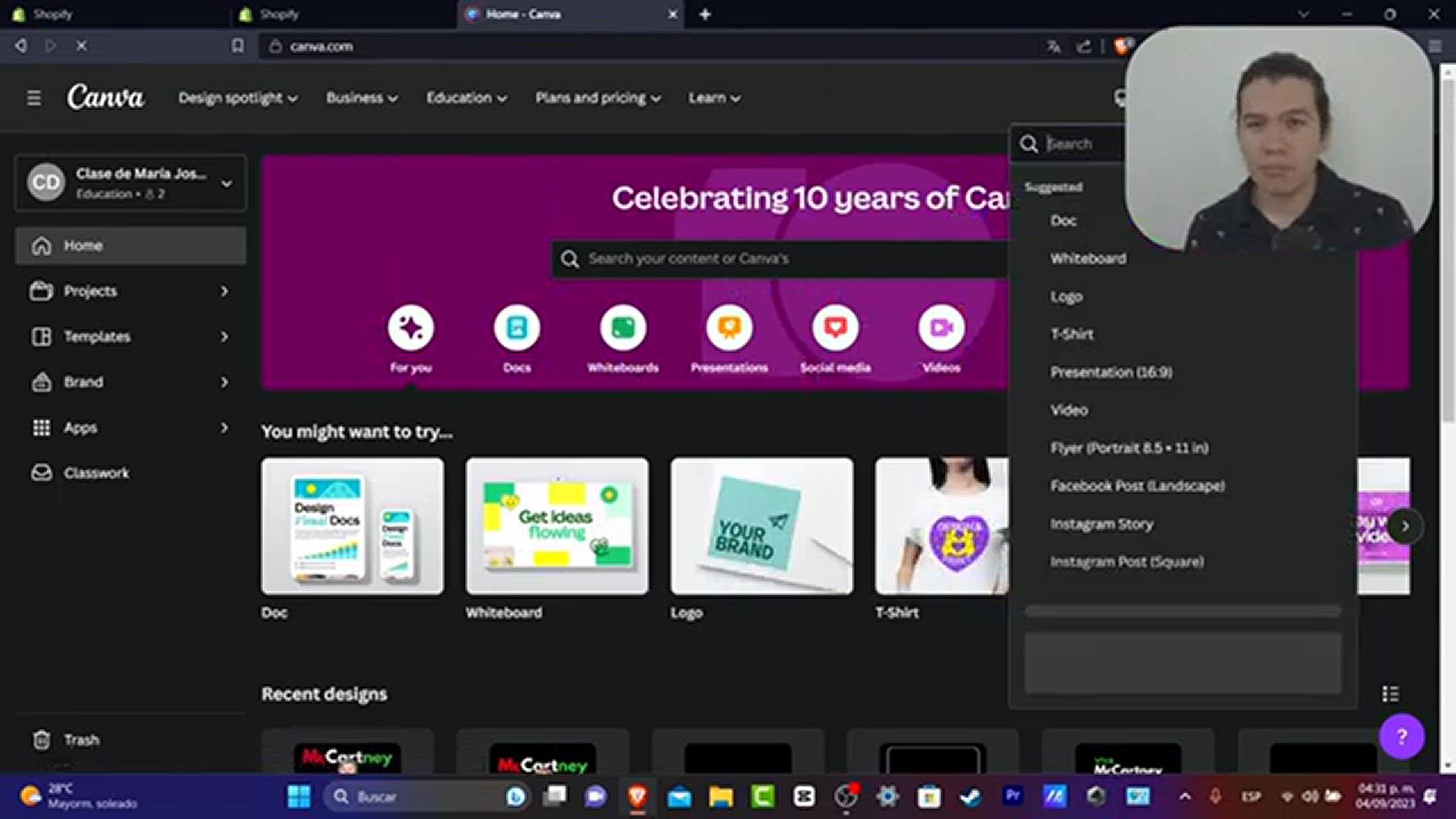Expand the Templates sidebar chevron
The height and width of the screenshot is (819, 1456).
tap(224, 337)
